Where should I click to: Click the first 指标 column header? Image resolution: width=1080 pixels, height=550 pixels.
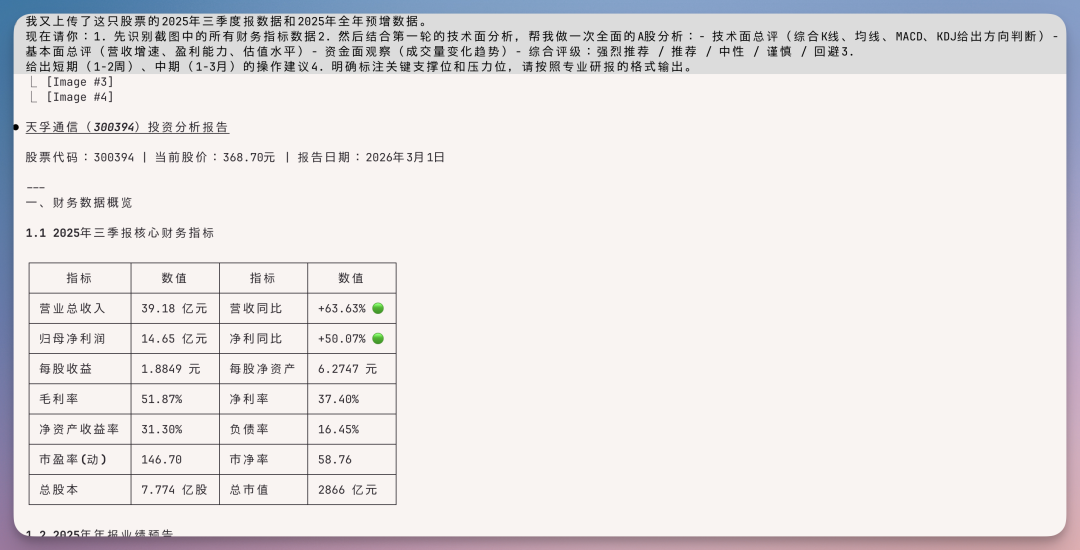click(x=80, y=278)
